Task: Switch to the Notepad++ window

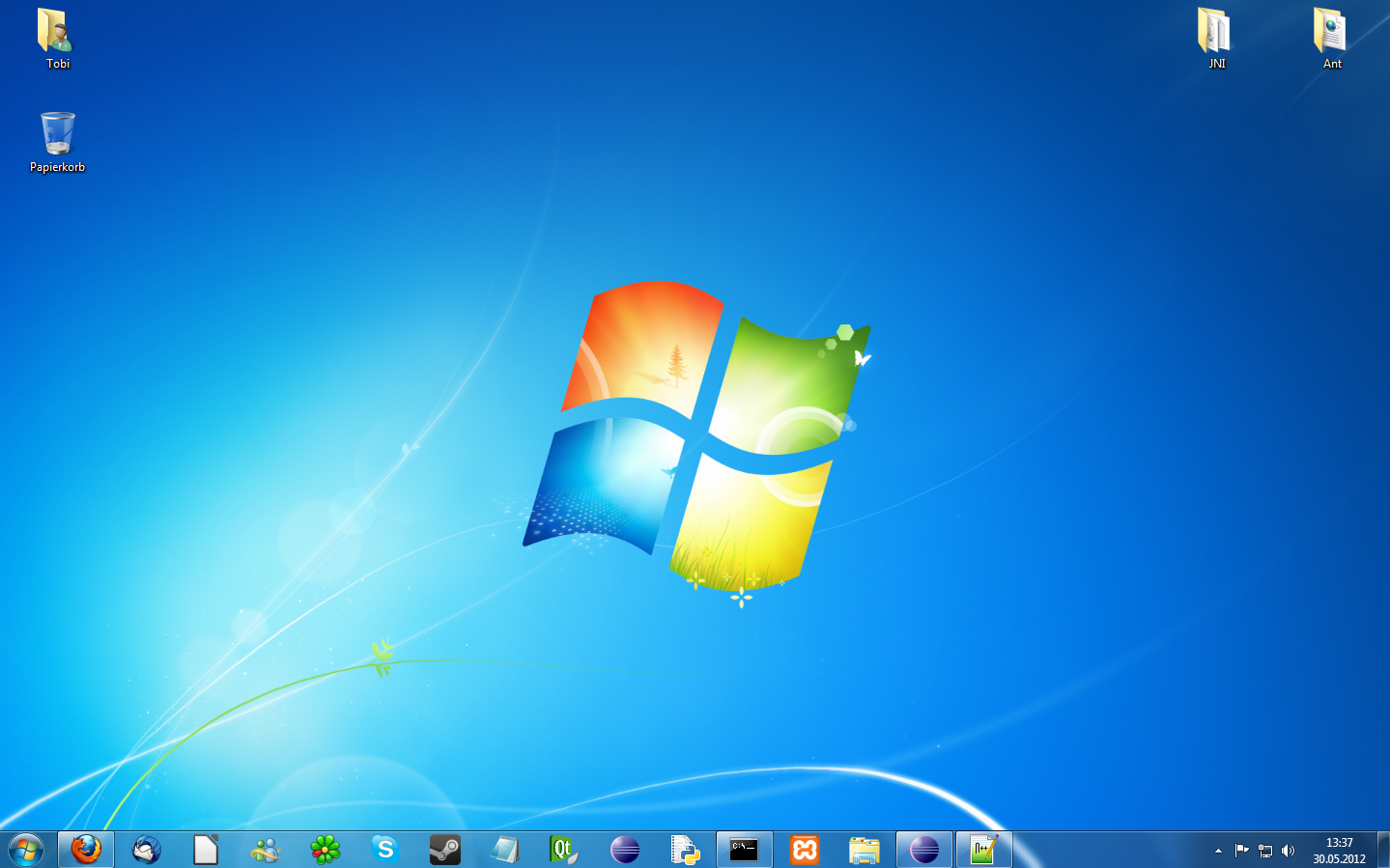Action: 982,850
